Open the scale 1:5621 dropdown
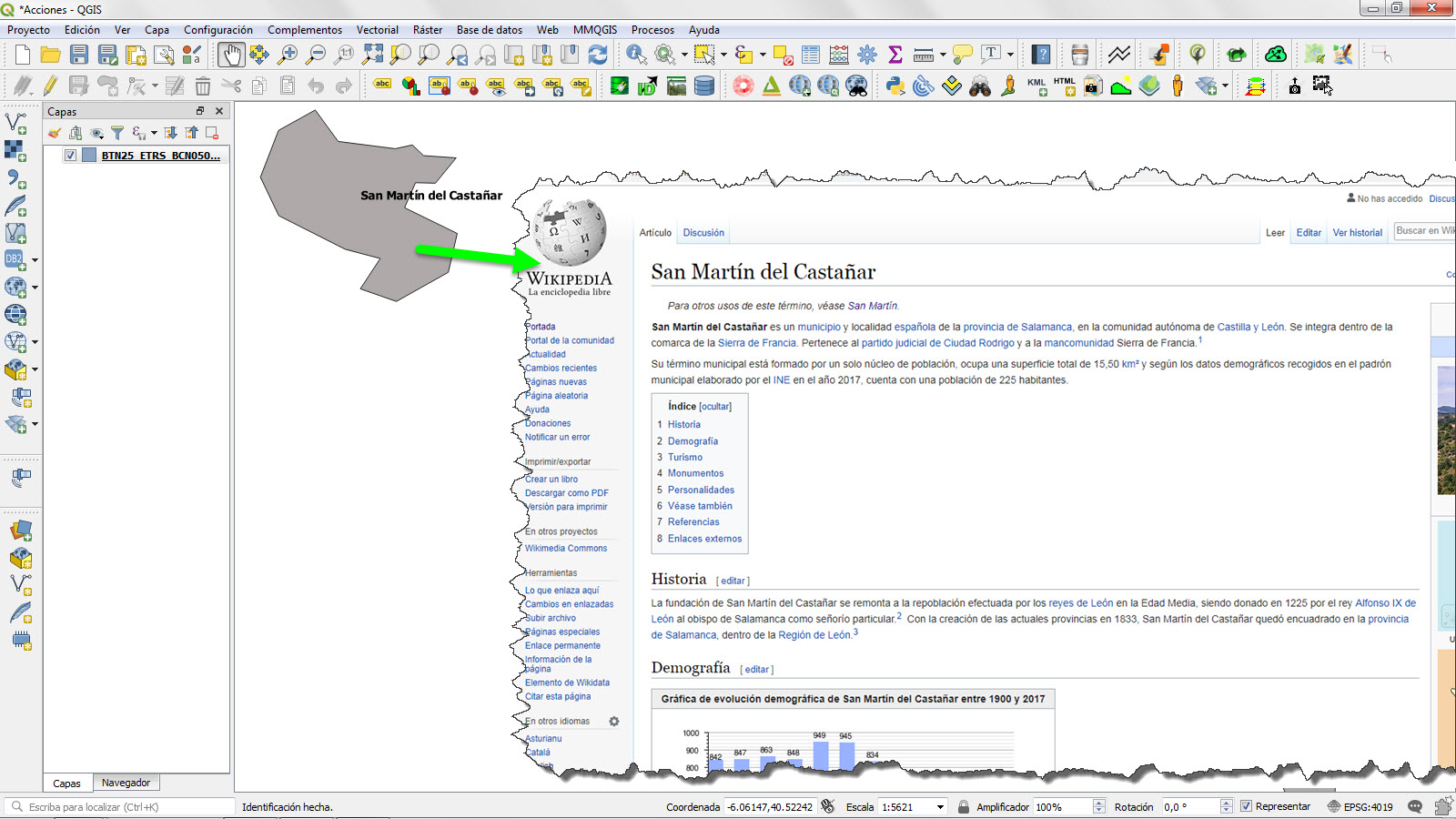Viewport: 1456px width, 819px height. coord(940,807)
